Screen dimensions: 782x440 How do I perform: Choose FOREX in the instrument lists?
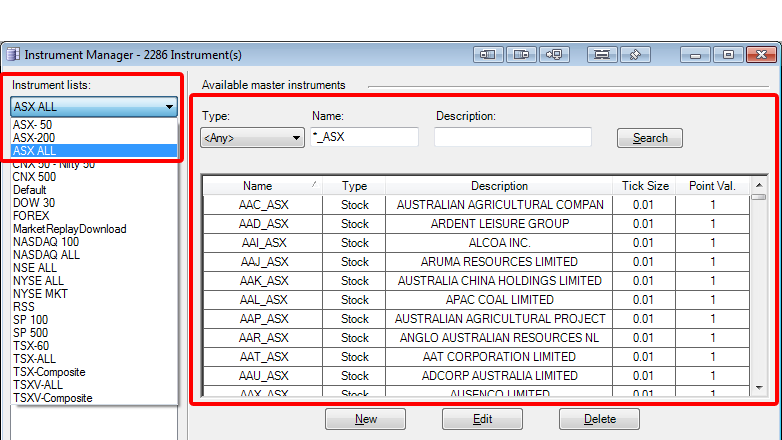(x=94, y=216)
